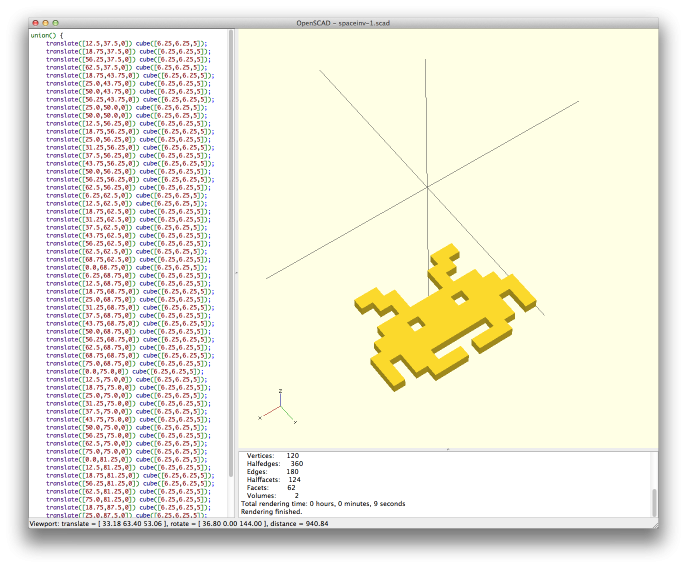Click the console output scrollbar thumb
Image resolution: width=687 pixels, height=568 pixels.
pos(655,502)
